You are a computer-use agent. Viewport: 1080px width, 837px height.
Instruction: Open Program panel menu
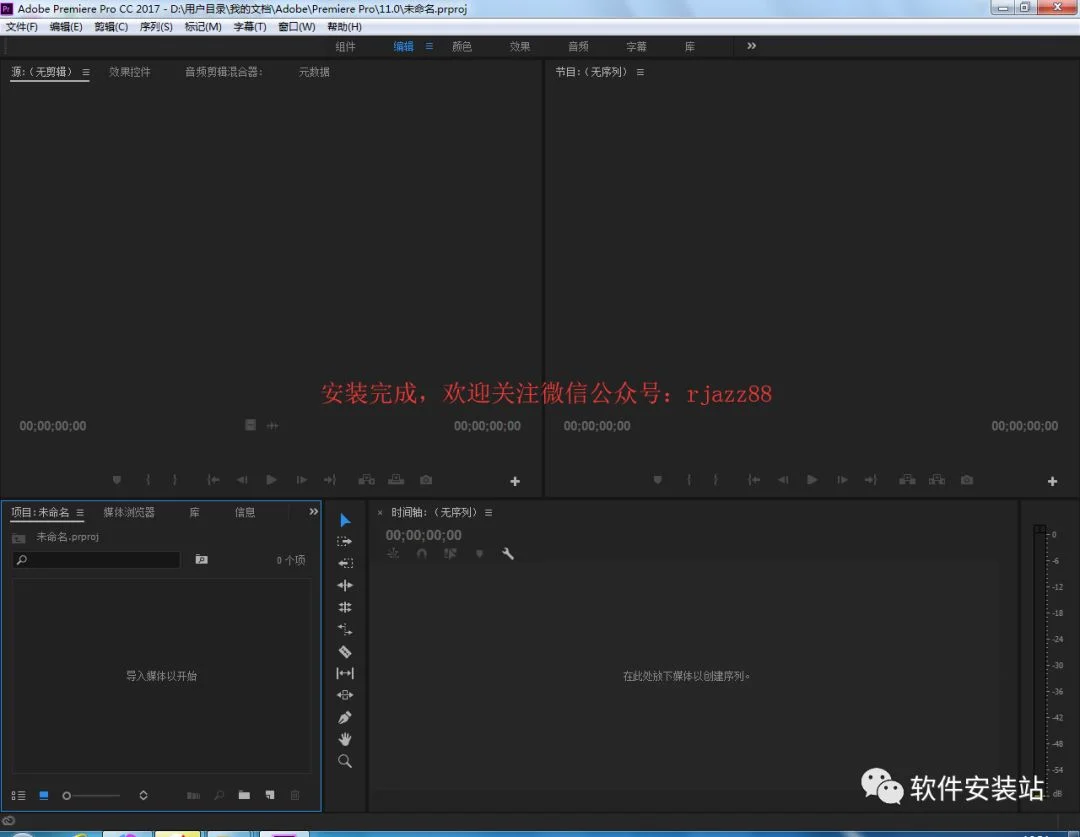pos(640,72)
